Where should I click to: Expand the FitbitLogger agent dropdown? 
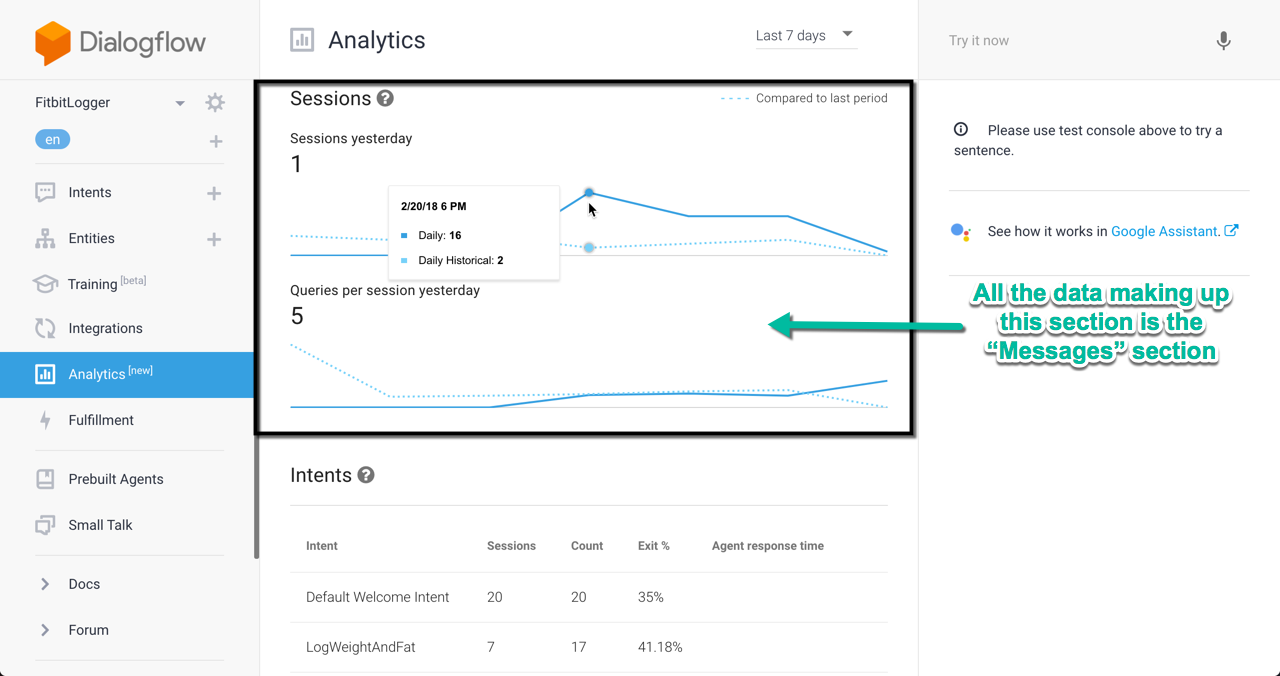click(x=180, y=103)
